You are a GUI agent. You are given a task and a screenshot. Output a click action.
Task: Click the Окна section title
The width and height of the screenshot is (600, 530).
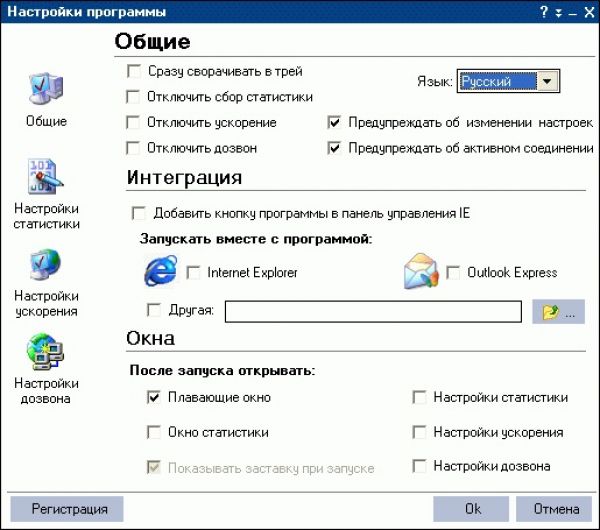[151, 338]
